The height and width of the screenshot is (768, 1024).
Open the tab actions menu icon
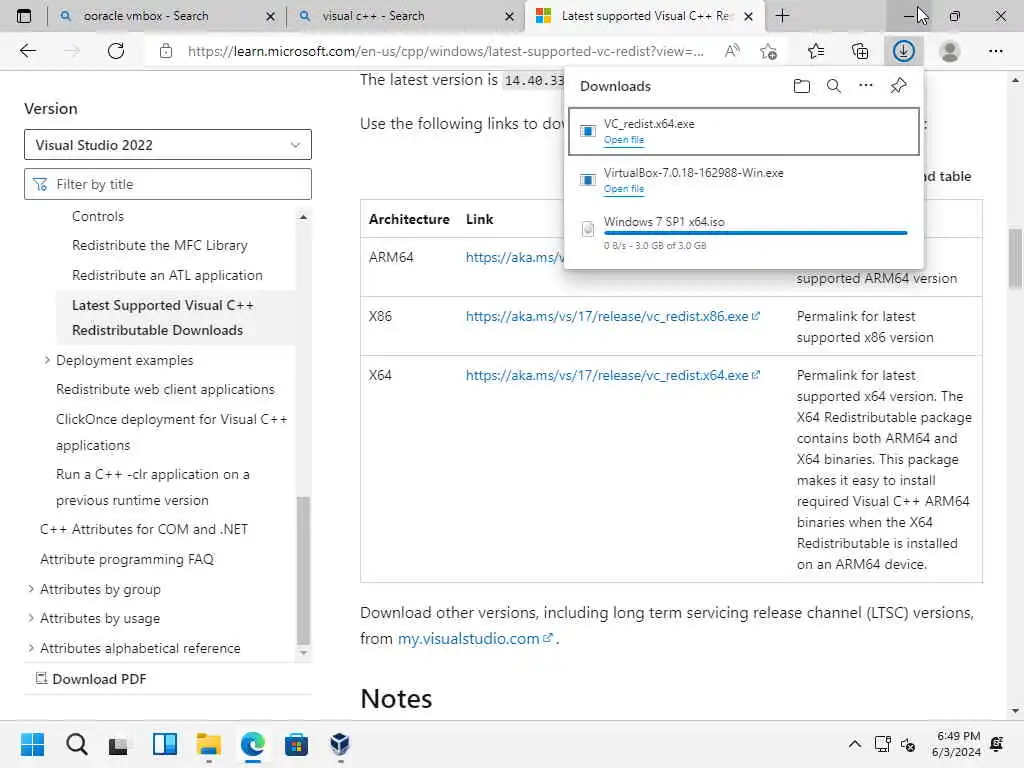tap(24, 16)
